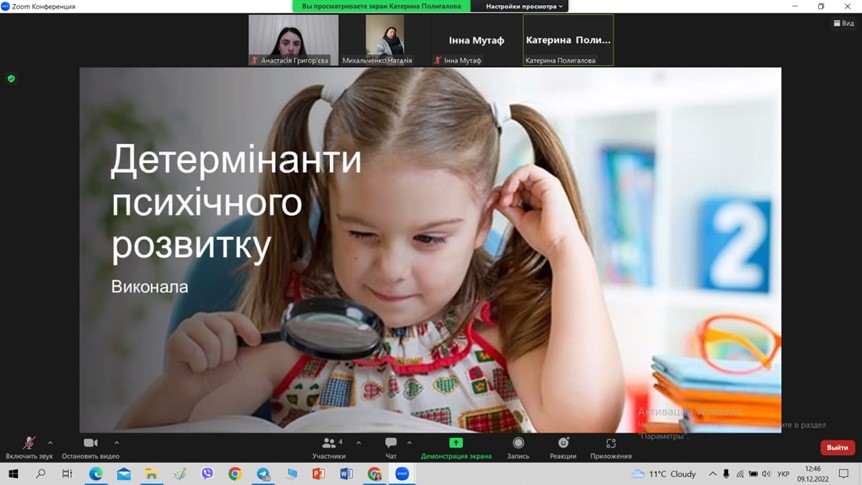Image resolution: width=862 pixels, height=485 pixels.
Task: Expand the arrow next to Участники
Action: coord(359,442)
